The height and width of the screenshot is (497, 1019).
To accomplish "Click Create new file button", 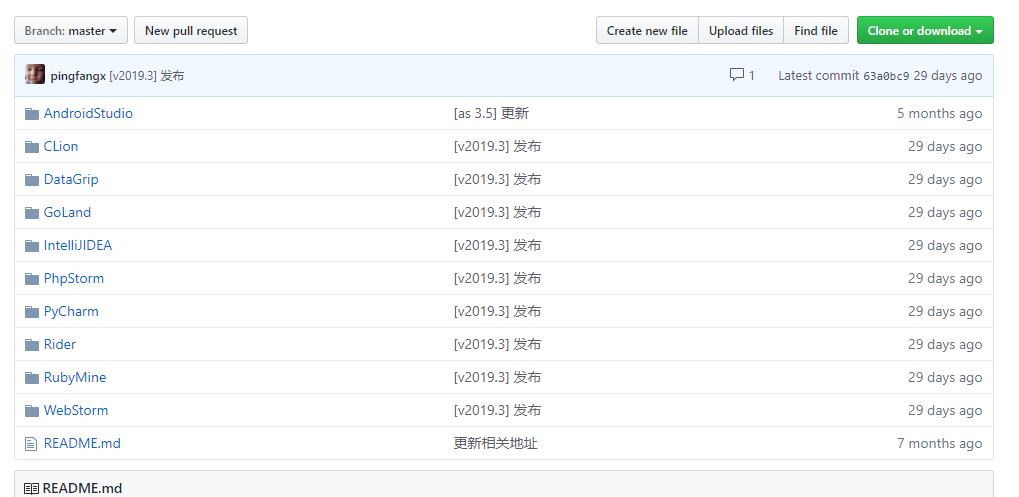I will click(x=647, y=31).
